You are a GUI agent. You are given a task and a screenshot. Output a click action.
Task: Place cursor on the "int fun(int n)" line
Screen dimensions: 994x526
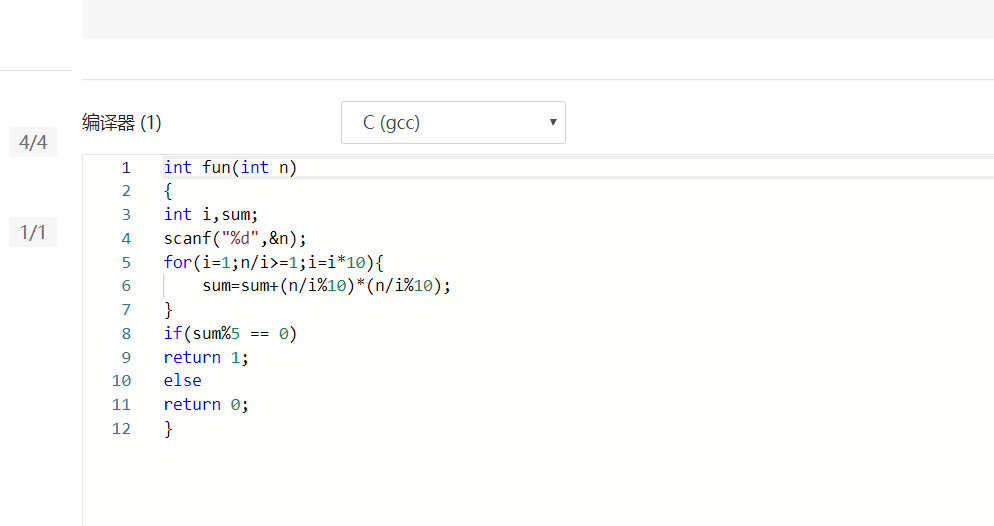pyautogui.click(x=230, y=167)
